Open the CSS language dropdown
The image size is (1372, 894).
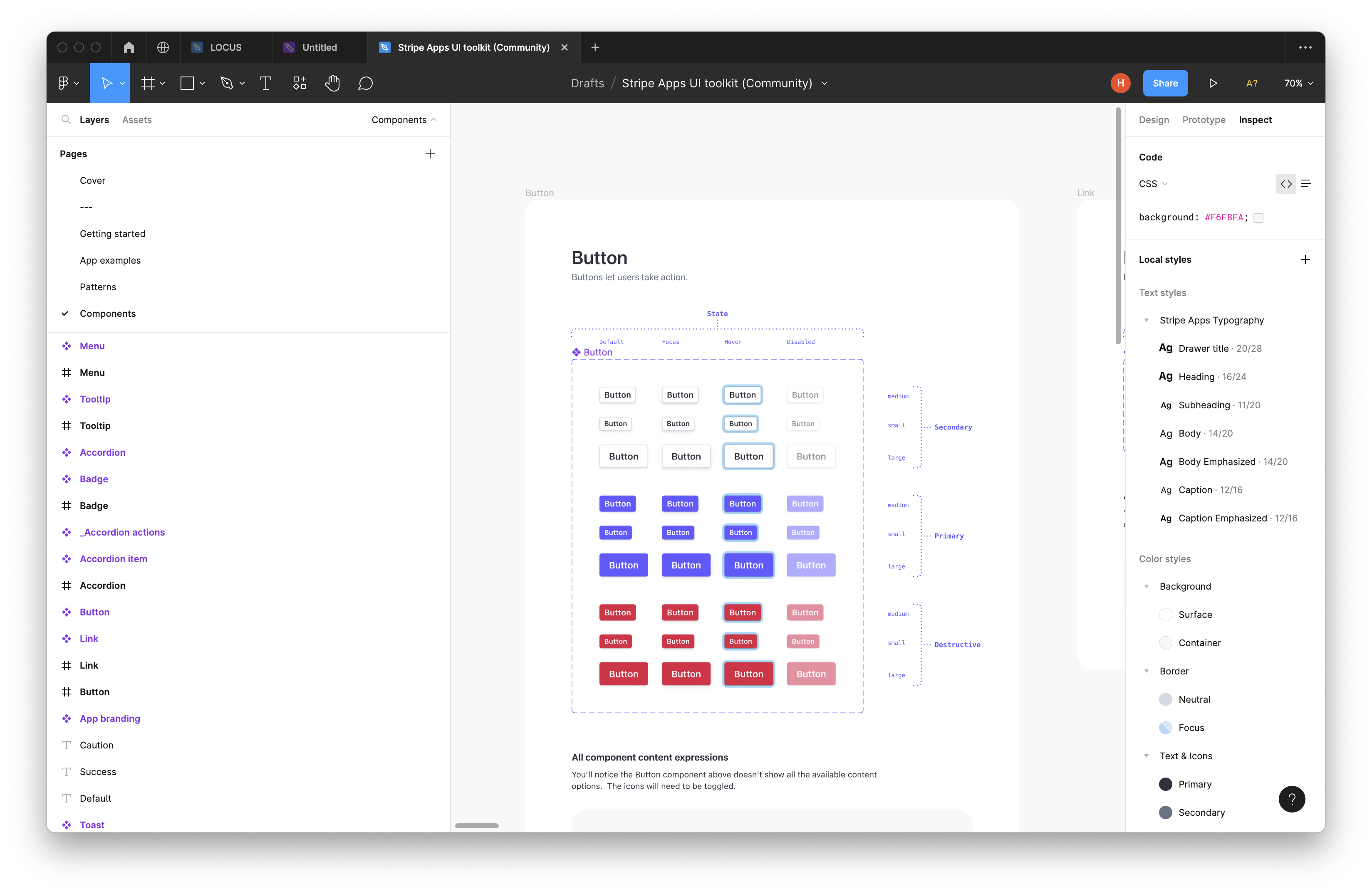[1153, 184]
